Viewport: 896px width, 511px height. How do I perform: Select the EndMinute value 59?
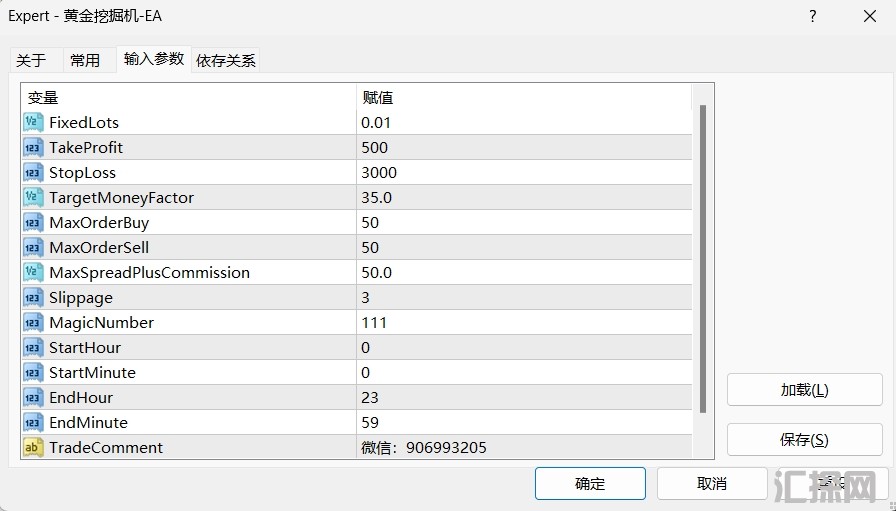pos(370,422)
